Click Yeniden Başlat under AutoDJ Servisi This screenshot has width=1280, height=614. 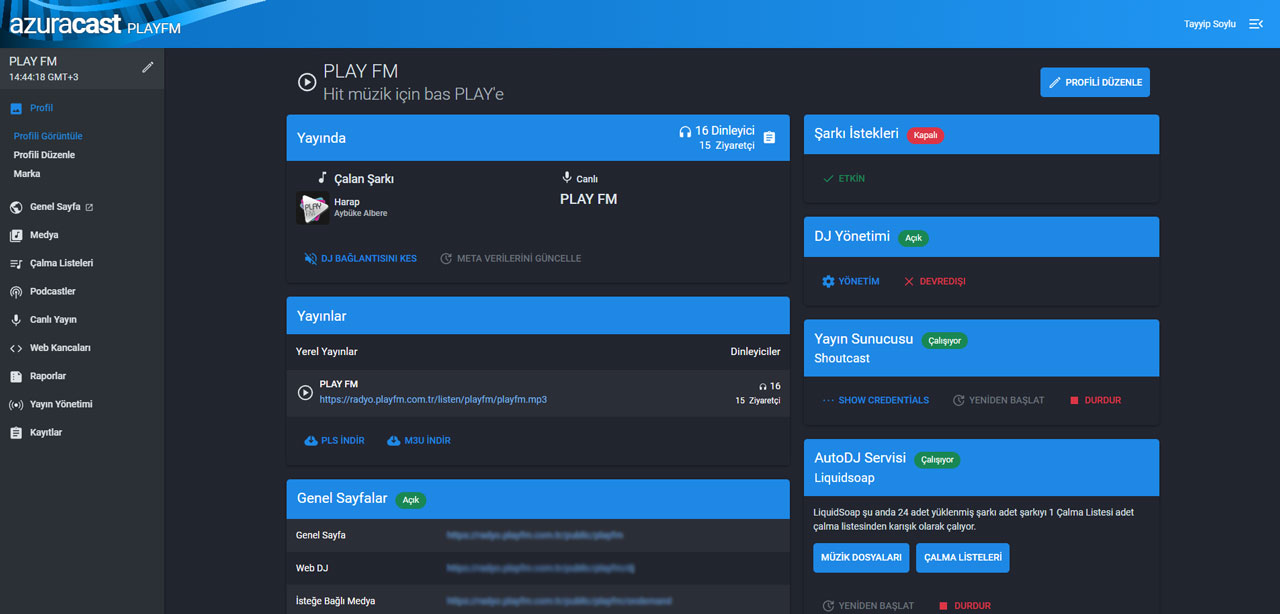(868, 606)
